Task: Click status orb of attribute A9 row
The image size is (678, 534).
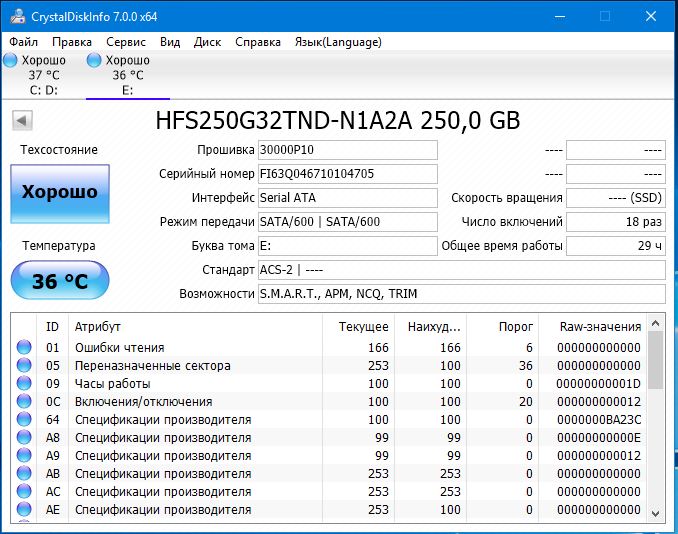Action: (x=24, y=455)
